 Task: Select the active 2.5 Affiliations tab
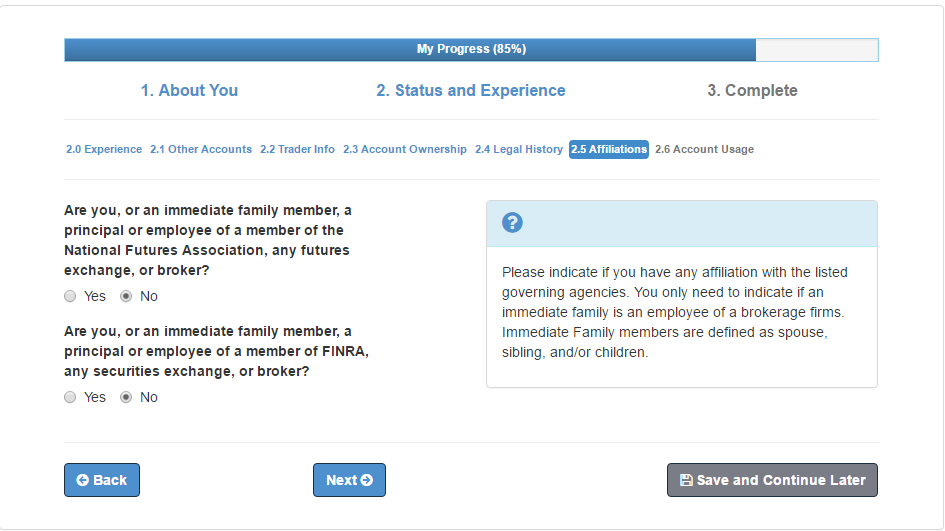click(609, 149)
